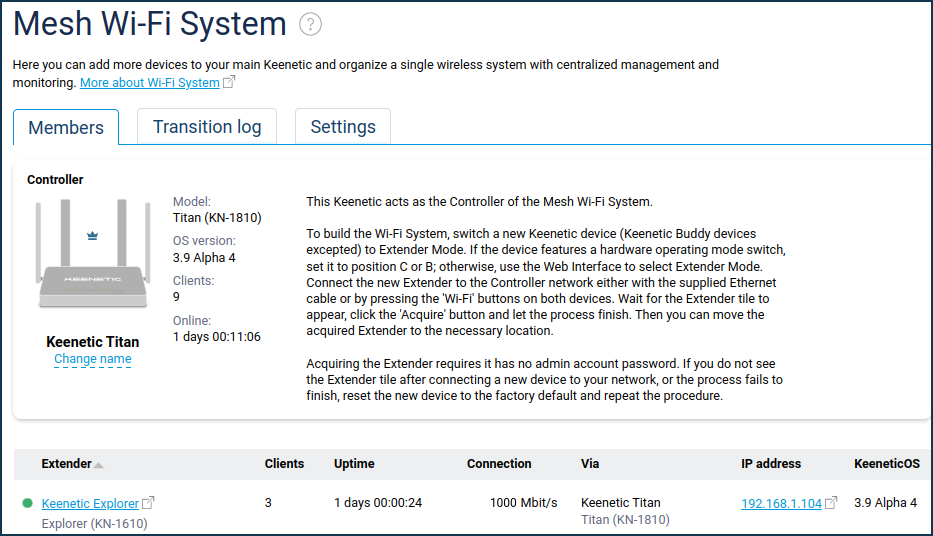Click the Connection column header
Screen dimensions: 933x536
tap(499, 463)
